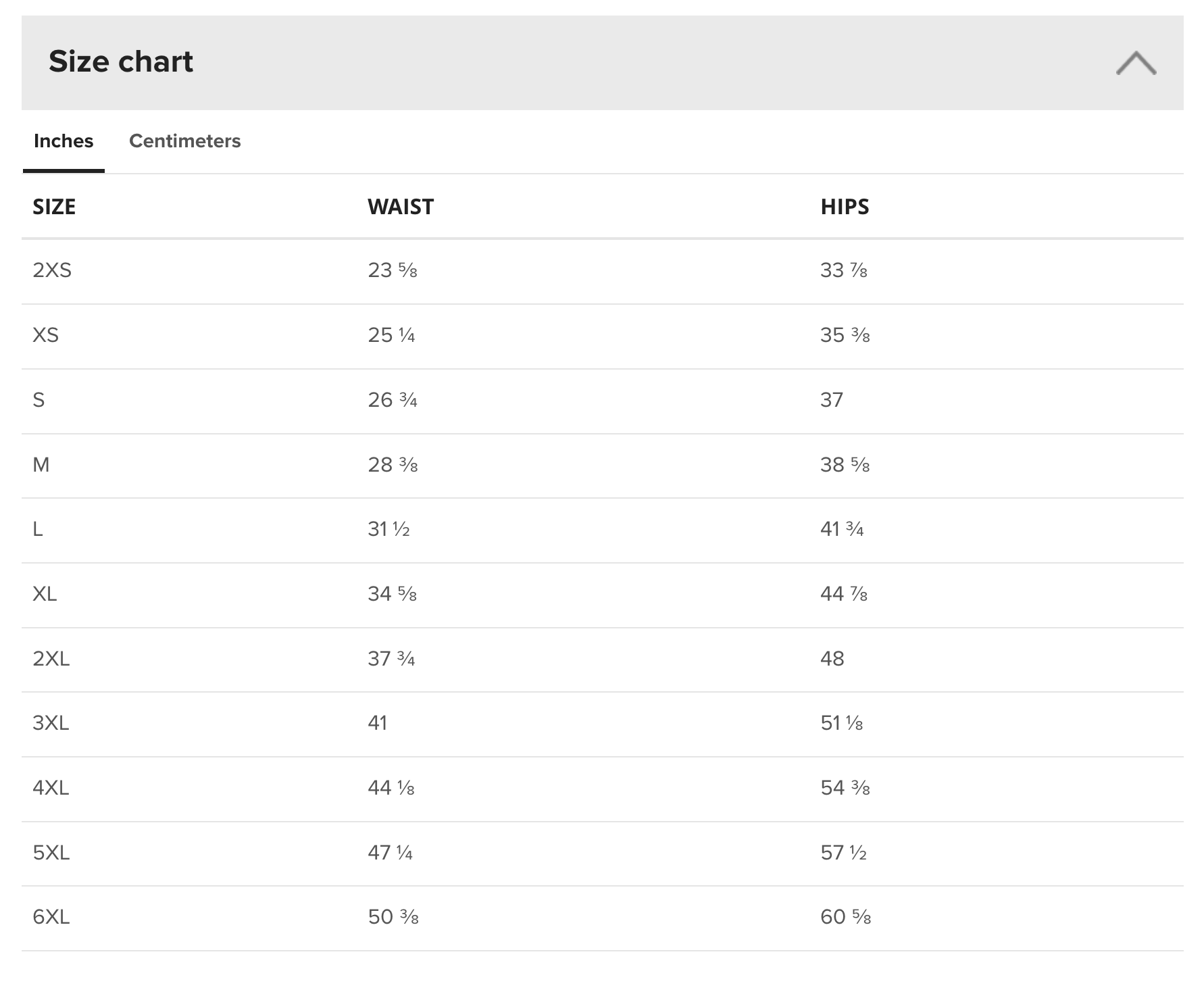Select the Inches tab
1204x996 pixels.
coord(64,141)
